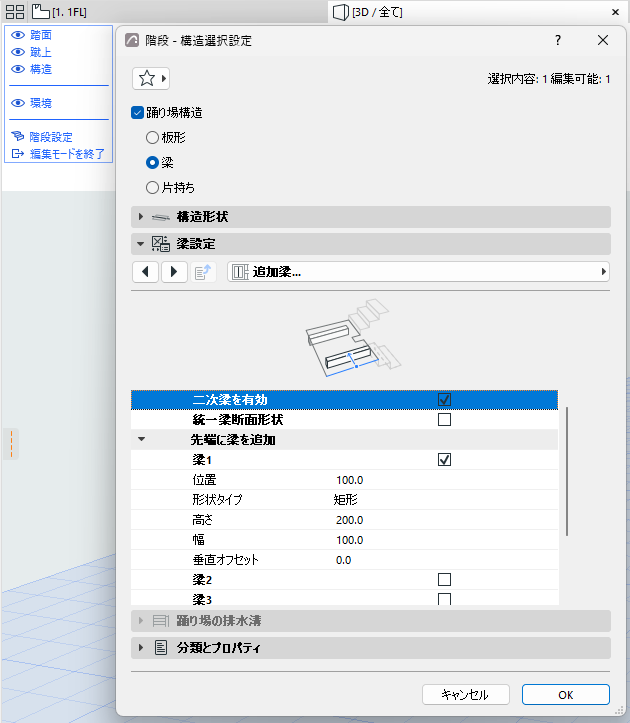Click the キャンセル button
This screenshot has height=723, width=630.
466,694
